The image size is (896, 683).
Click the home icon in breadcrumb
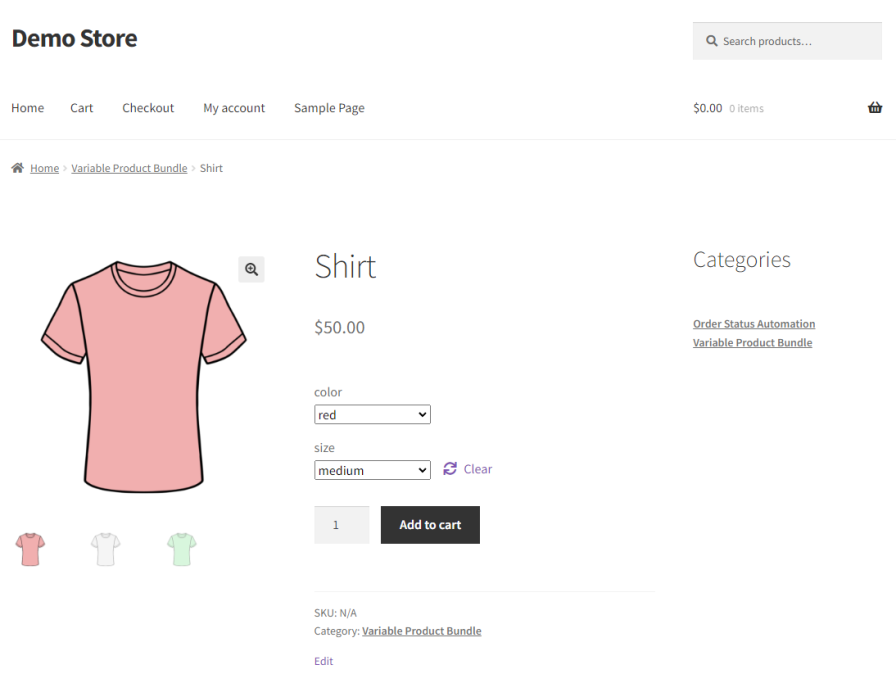point(17,168)
